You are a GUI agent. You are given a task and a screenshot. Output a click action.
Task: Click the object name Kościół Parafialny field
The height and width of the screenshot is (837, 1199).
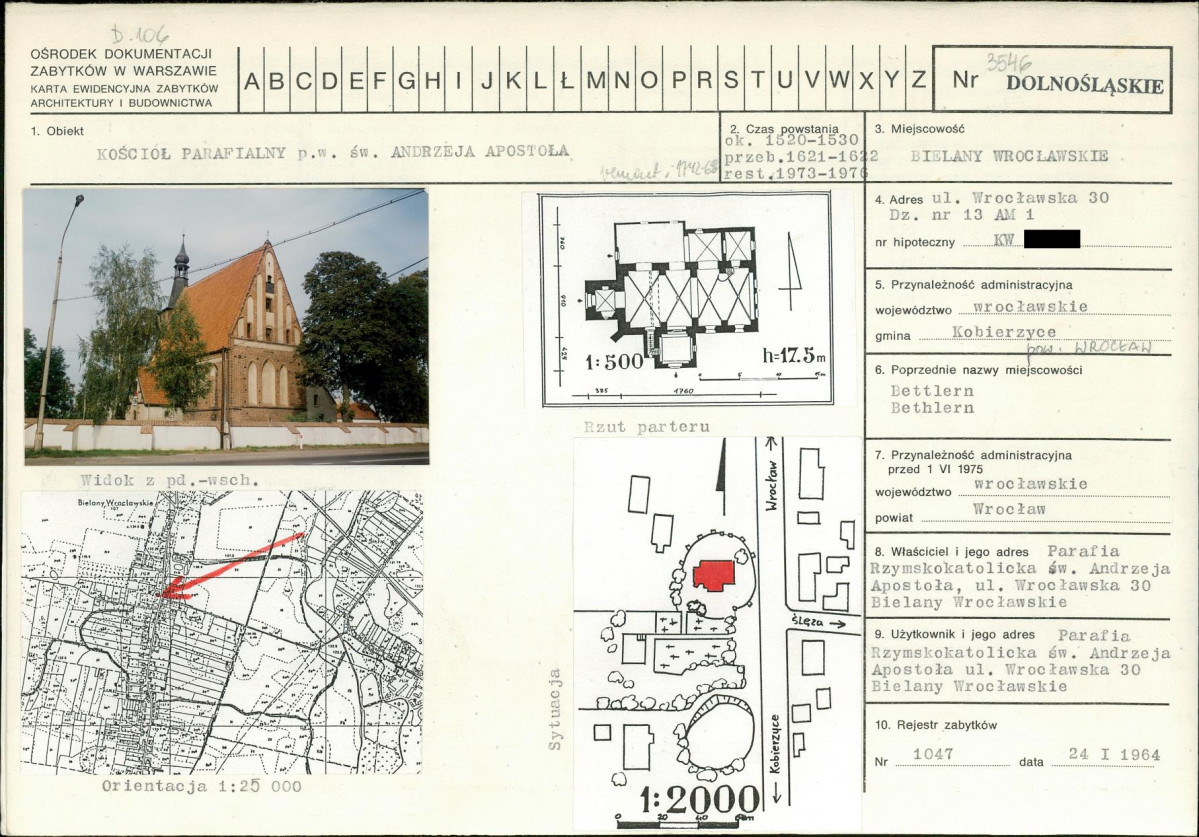[x=333, y=152]
